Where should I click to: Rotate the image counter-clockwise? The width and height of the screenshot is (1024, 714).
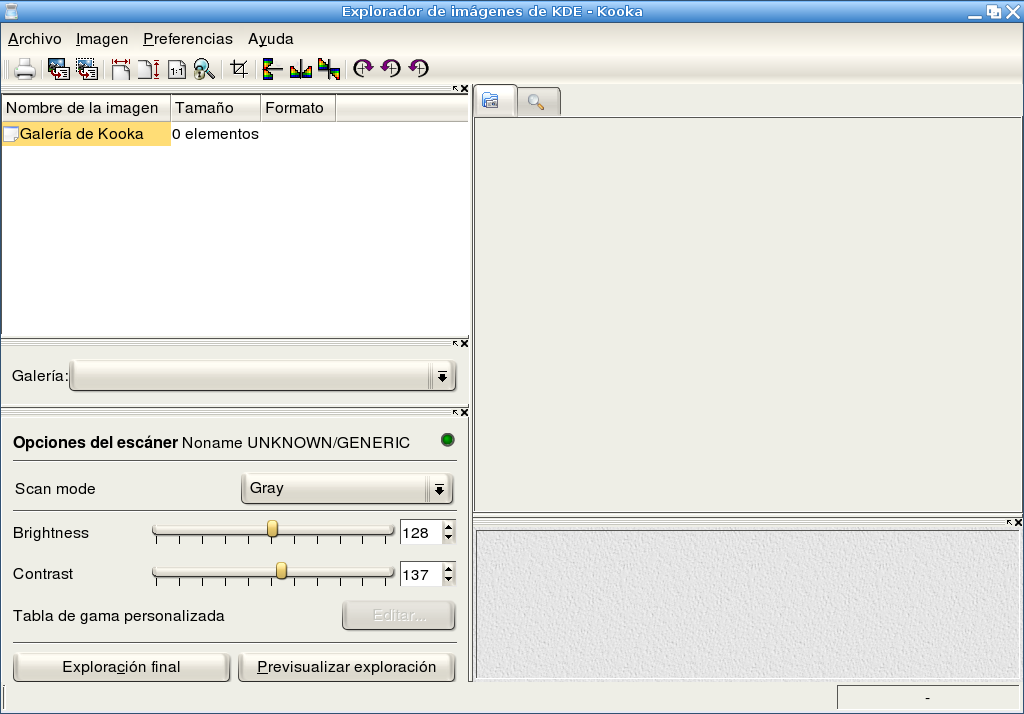pyautogui.click(x=391, y=69)
